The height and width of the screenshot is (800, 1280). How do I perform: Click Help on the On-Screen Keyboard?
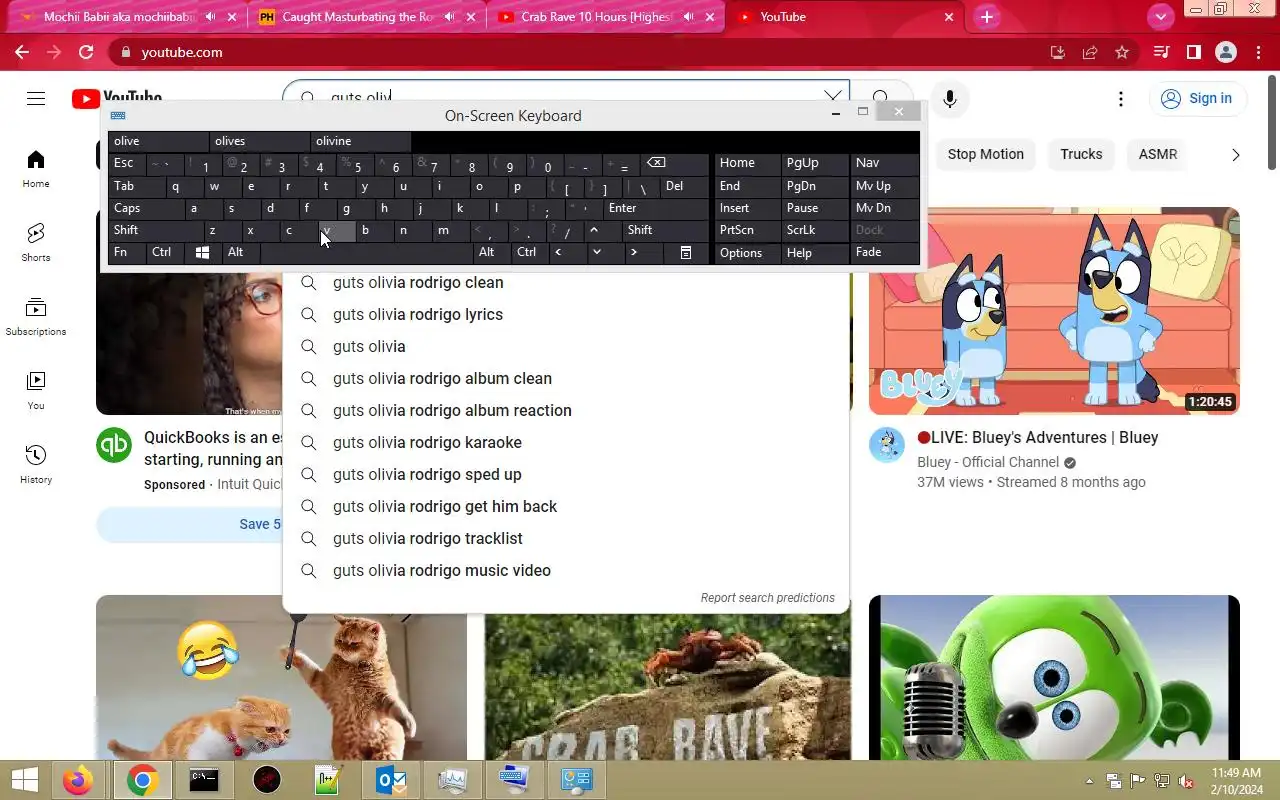pos(815,253)
